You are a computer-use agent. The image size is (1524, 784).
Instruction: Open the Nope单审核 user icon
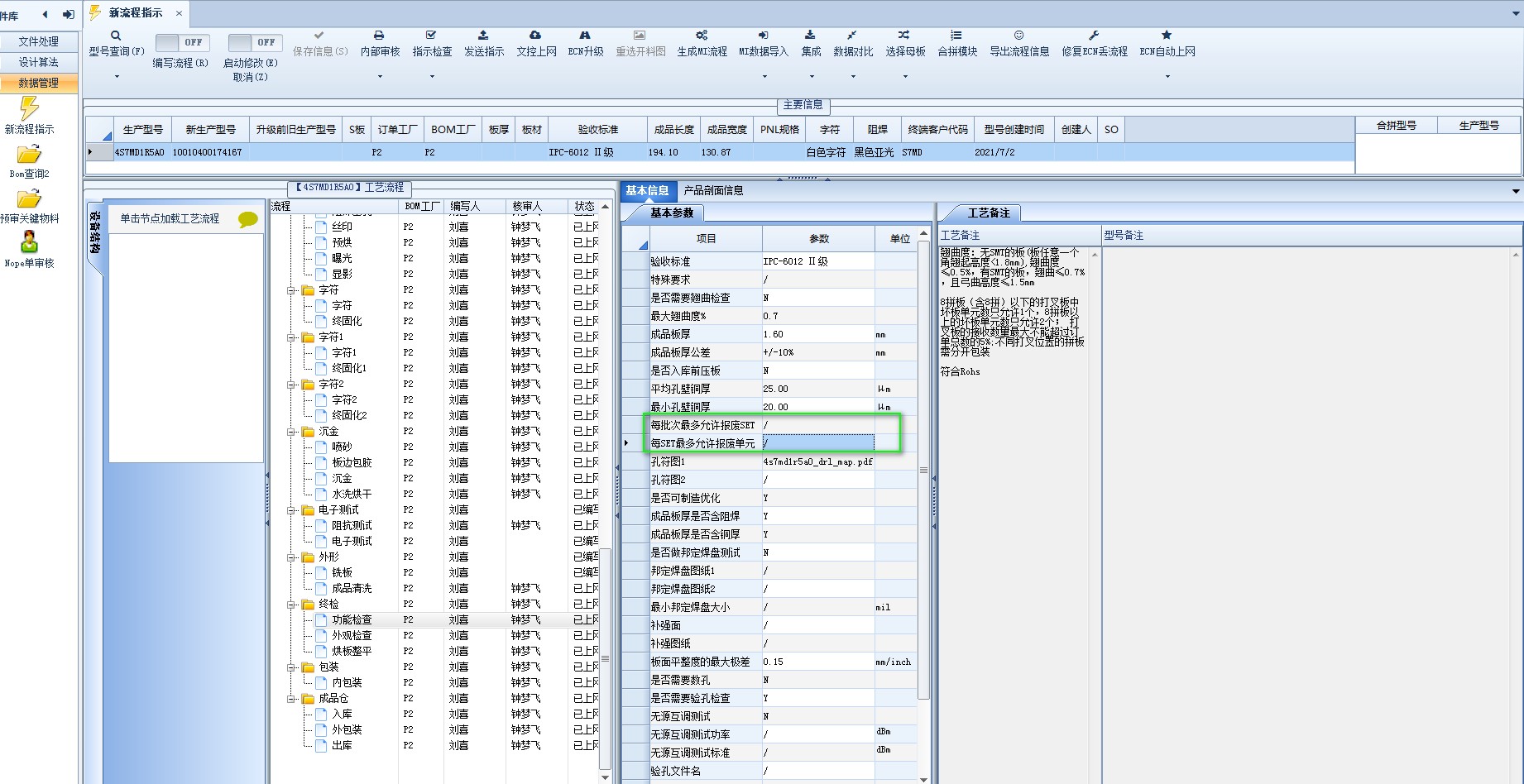coord(29,242)
